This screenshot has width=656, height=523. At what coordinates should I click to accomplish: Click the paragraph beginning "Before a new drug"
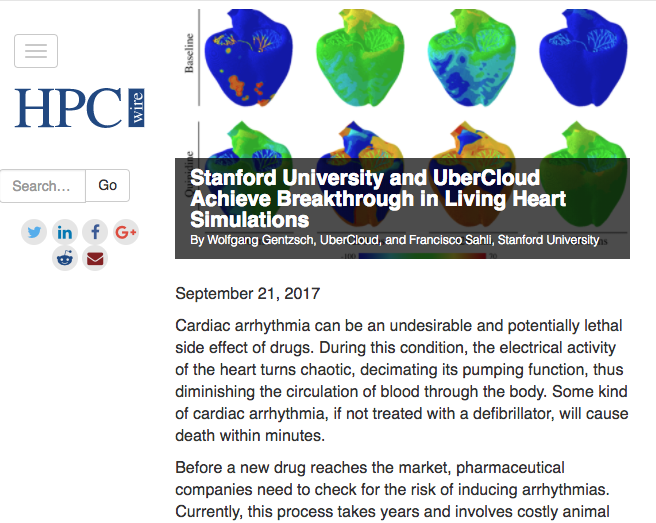402,490
